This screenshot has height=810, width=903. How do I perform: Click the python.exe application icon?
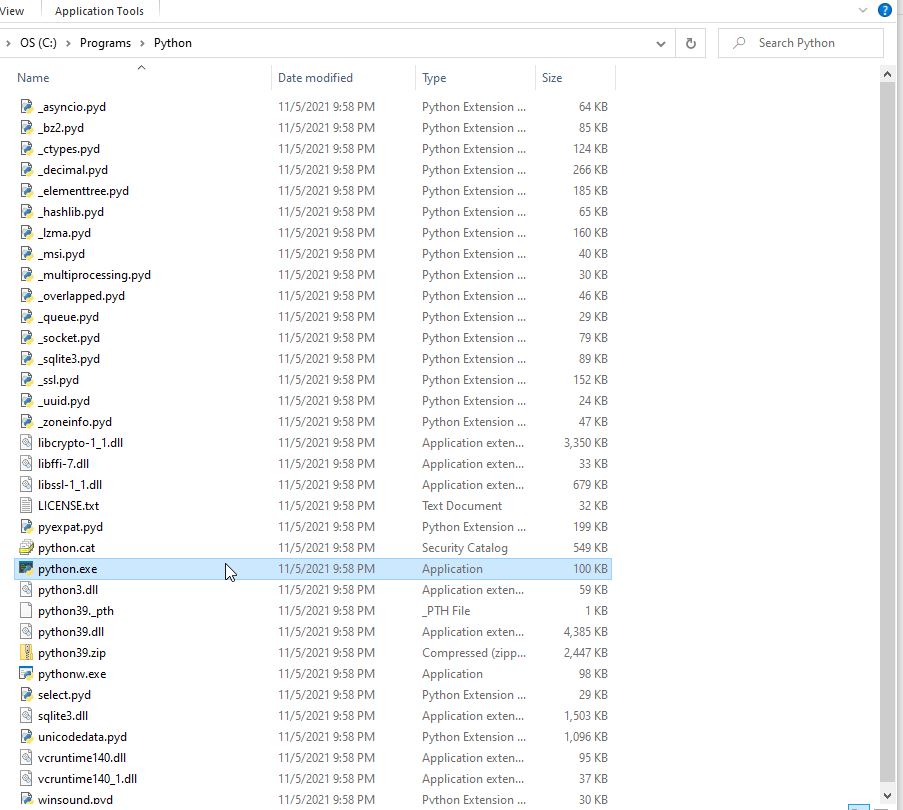tap(26, 568)
